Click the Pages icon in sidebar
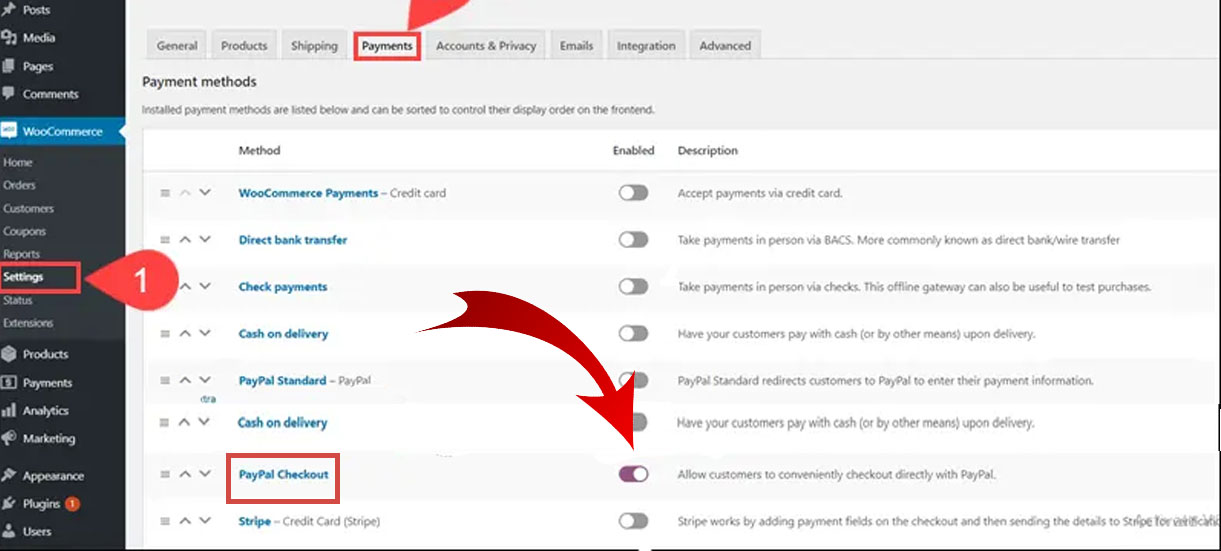This screenshot has width=1221, height=551. coord(9,66)
